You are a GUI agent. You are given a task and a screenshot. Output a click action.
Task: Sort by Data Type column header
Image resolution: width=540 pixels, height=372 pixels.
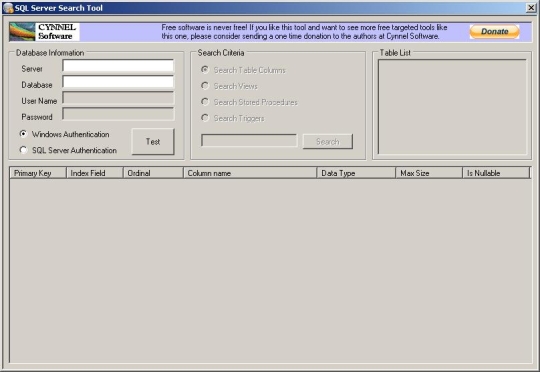tap(356, 173)
